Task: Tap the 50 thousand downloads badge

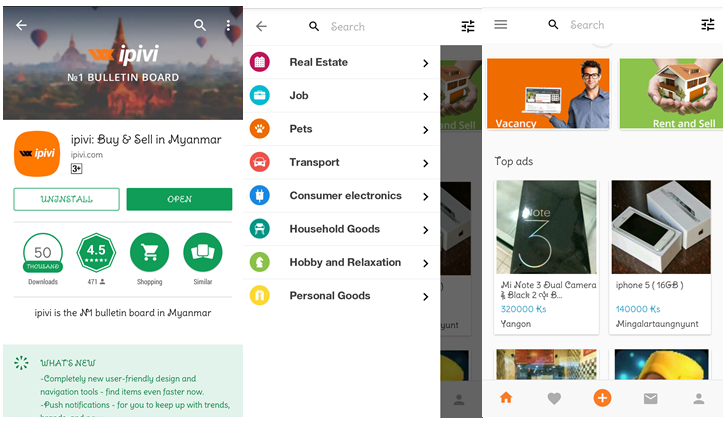Action: coord(43,253)
